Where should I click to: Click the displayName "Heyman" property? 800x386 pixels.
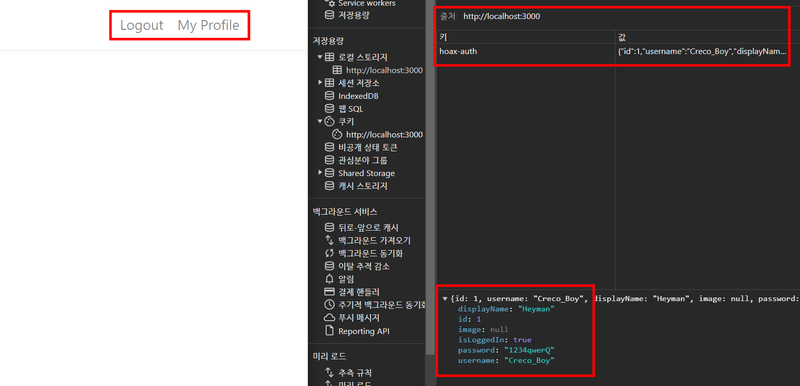click(506, 309)
